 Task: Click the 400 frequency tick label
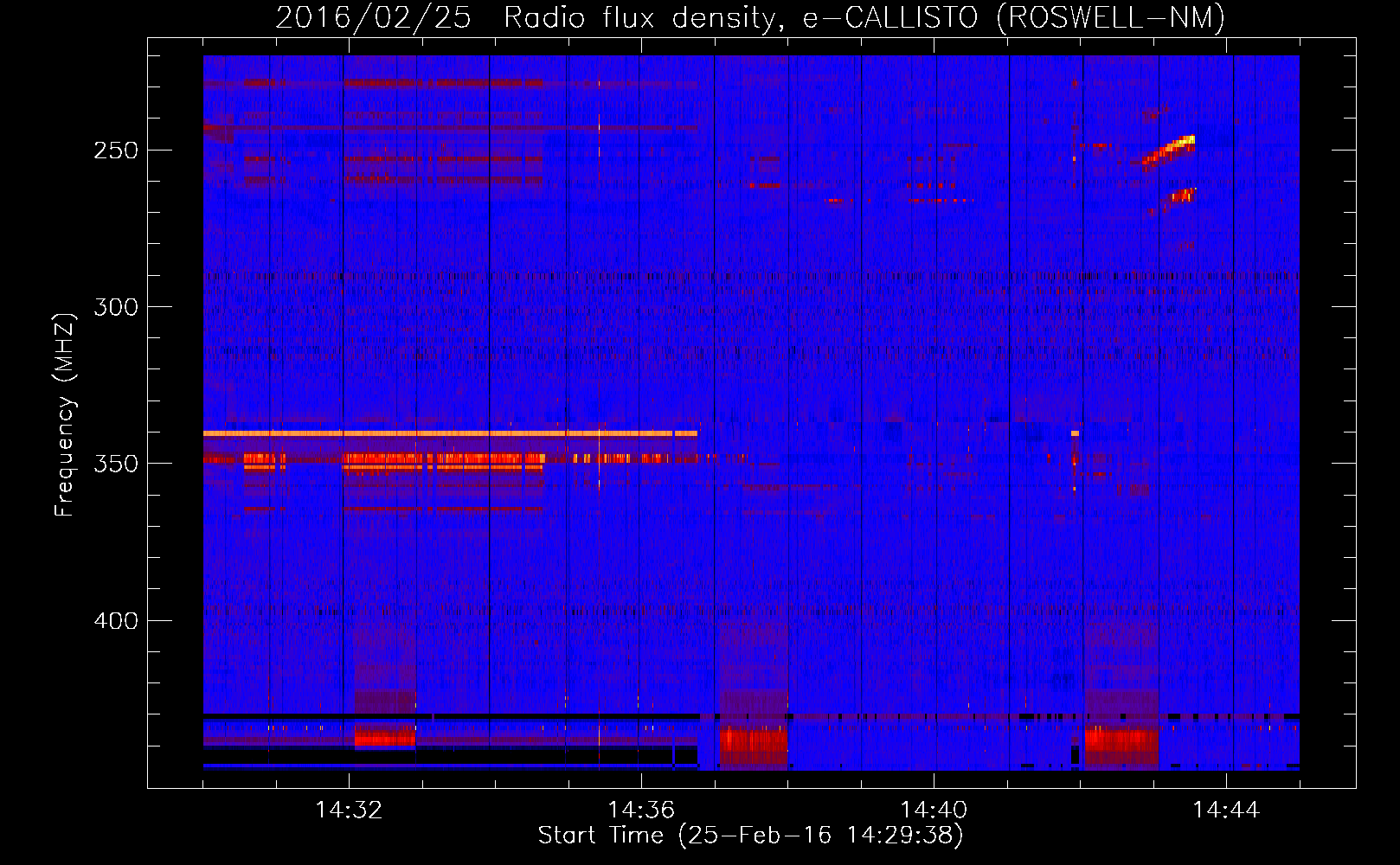[x=116, y=621]
